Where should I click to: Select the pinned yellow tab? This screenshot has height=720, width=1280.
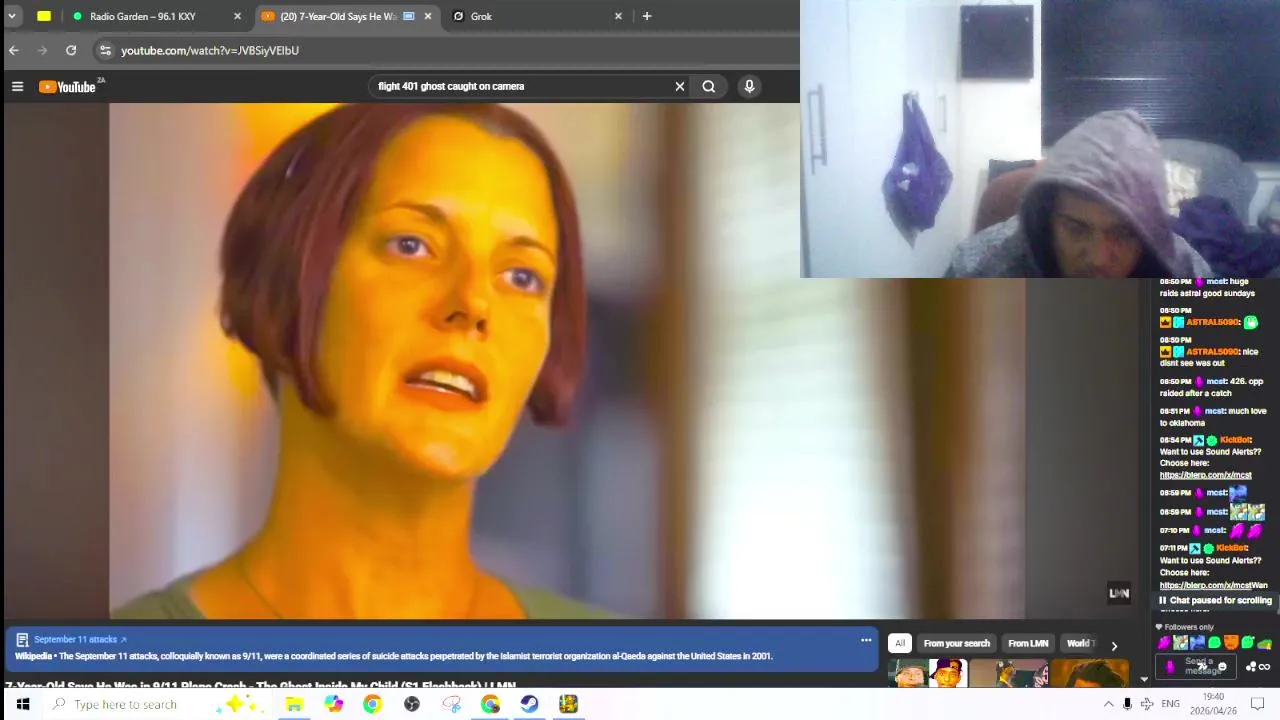pyautogui.click(x=44, y=16)
